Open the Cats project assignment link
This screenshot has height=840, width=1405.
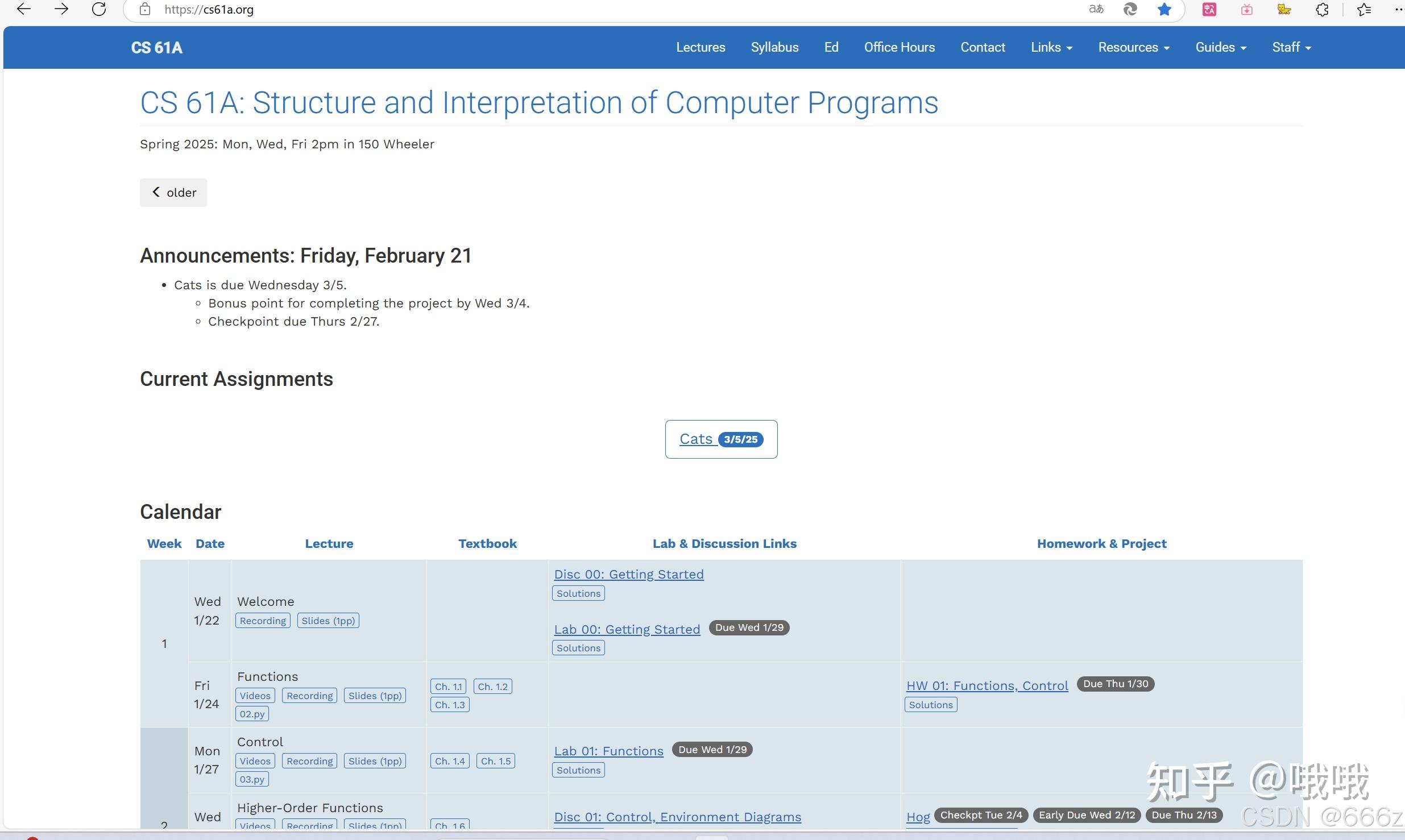[696, 439]
